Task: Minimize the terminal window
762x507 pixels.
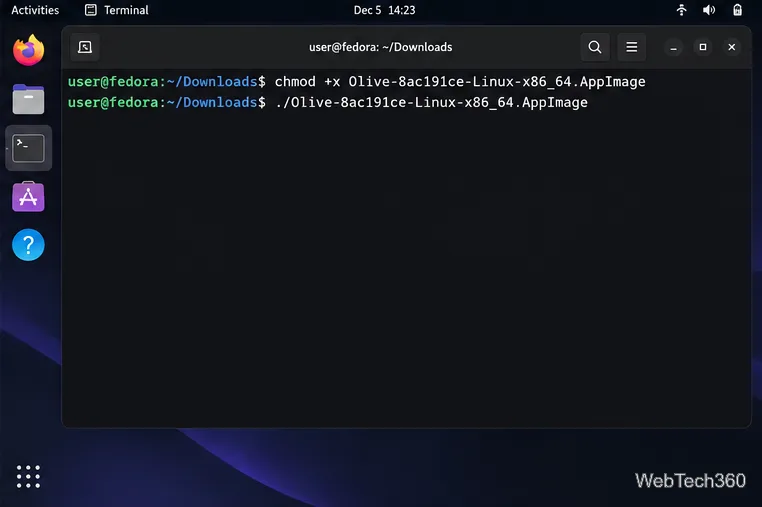Action: click(x=674, y=48)
